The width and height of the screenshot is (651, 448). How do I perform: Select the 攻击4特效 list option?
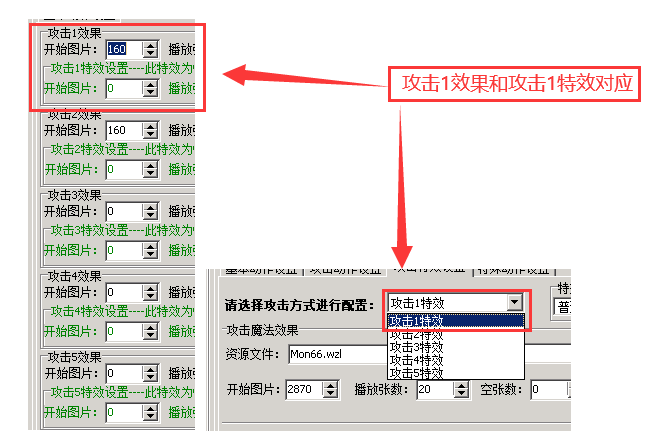click(416, 360)
